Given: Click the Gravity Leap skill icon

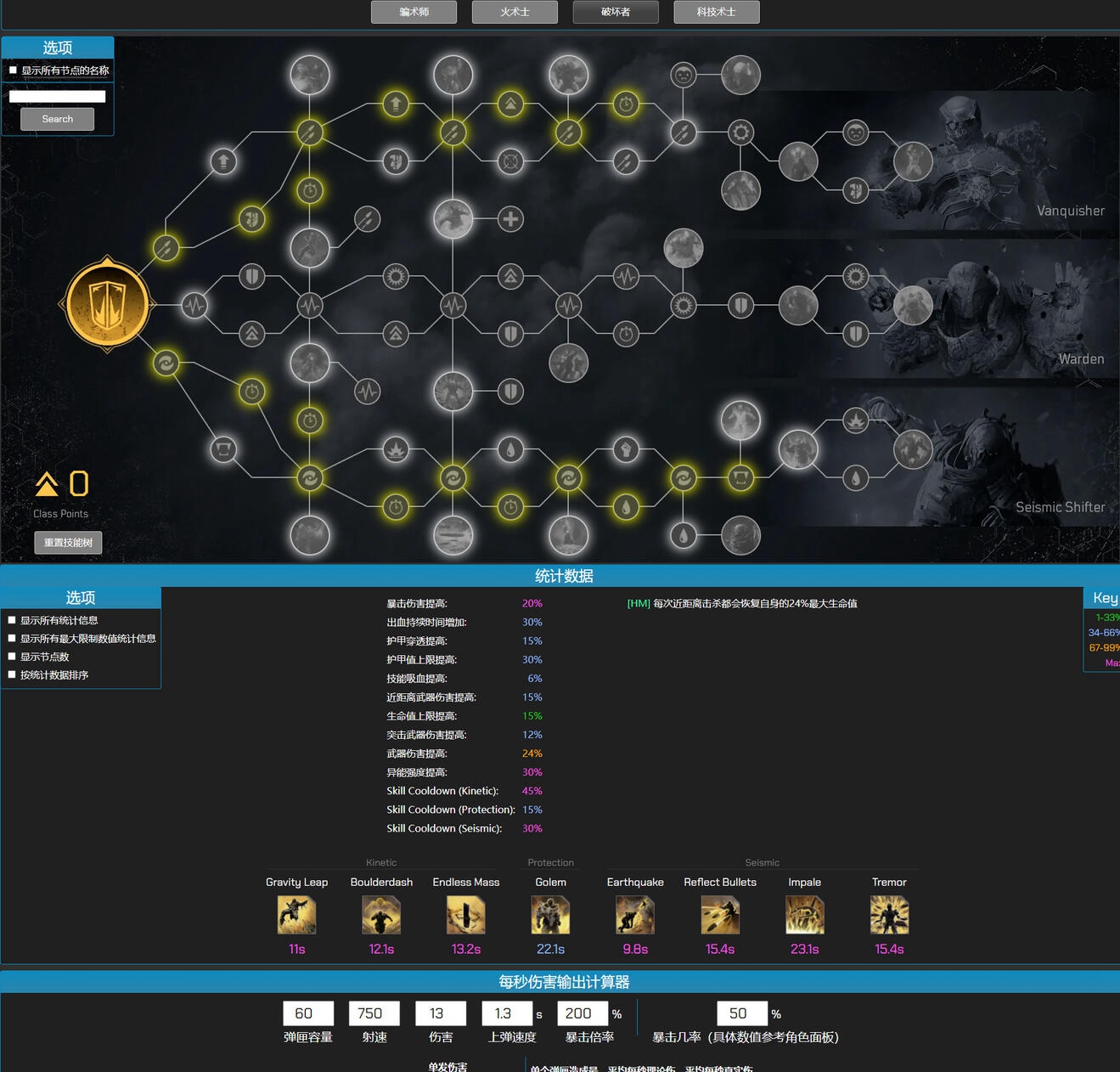Looking at the screenshot, I should (x=296, y=916).
